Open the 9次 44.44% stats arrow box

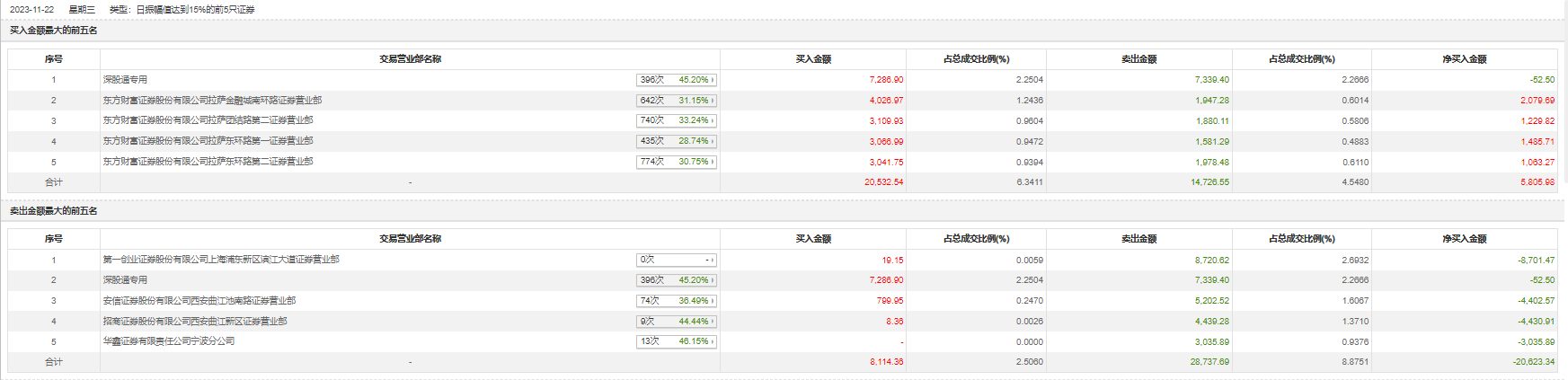(676, 322)
